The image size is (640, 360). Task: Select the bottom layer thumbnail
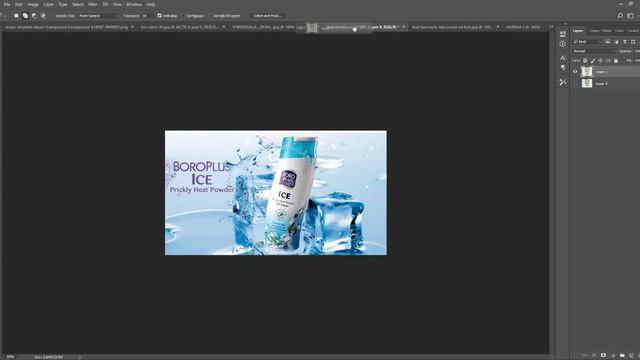pos(587,84)
